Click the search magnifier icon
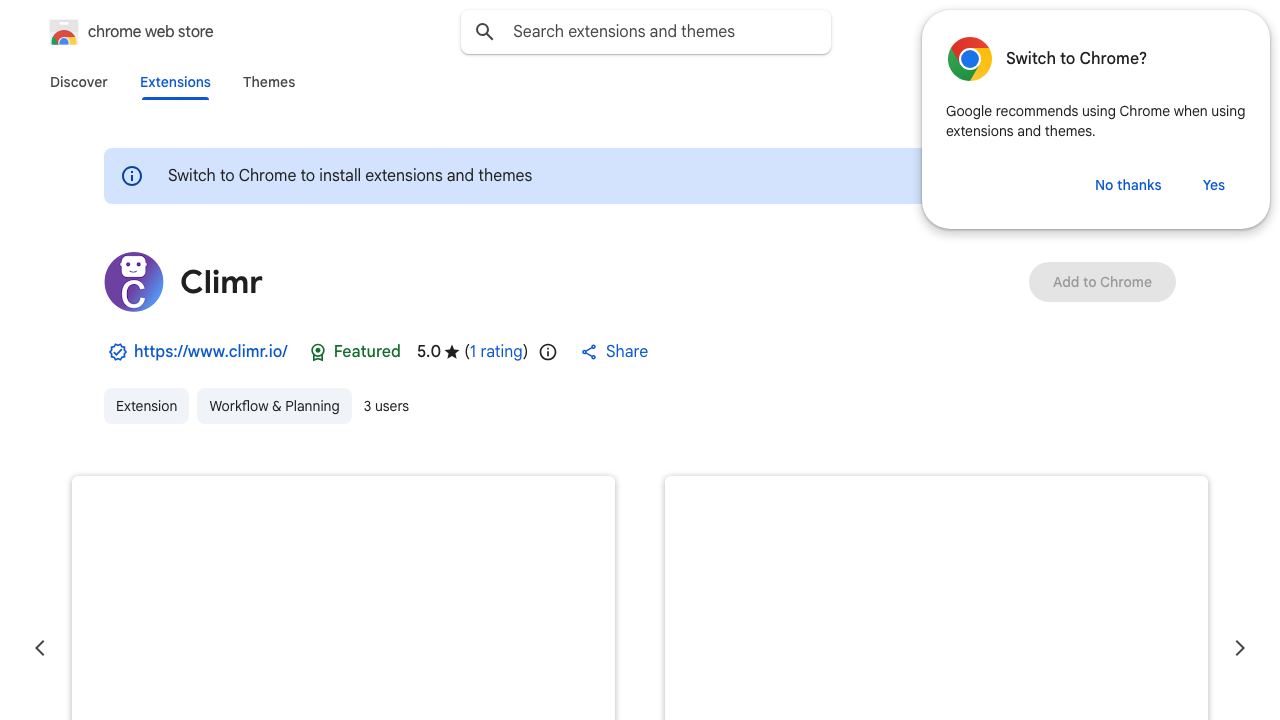 coord(485,32)
